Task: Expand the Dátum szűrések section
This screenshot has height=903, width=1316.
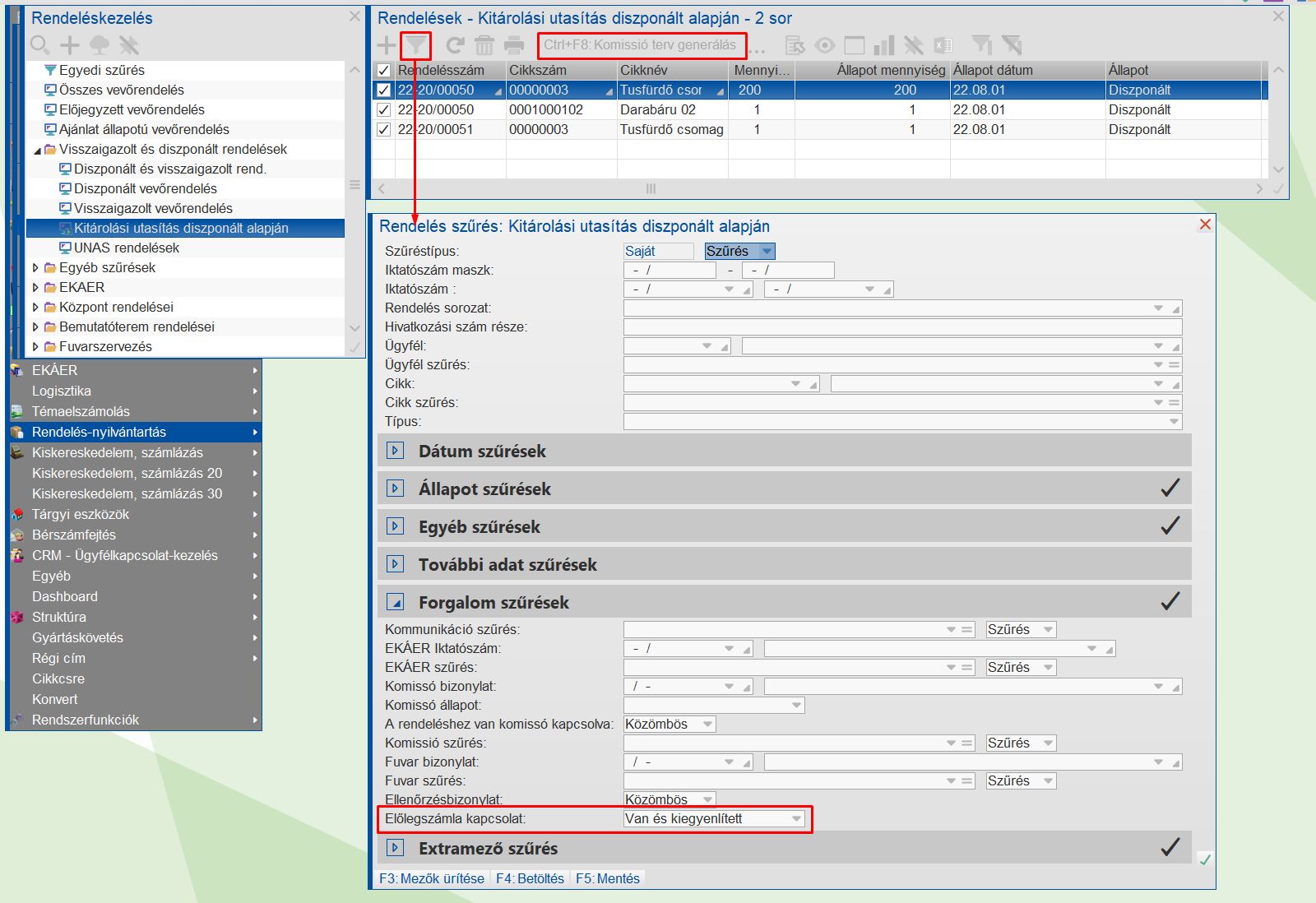Action: coord(396,451)
